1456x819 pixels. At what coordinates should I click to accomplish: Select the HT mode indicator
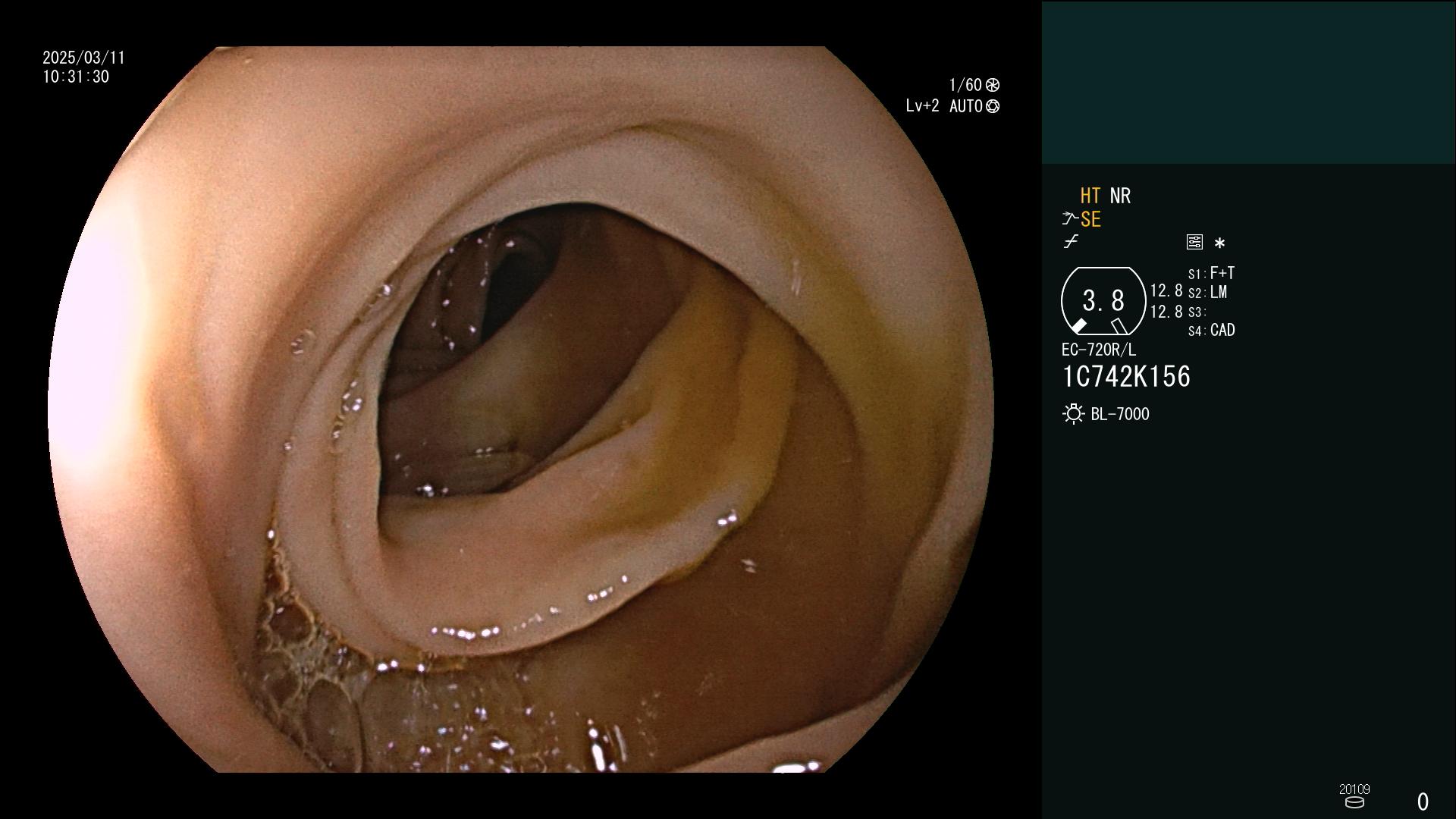click(x=1090, y=196)
